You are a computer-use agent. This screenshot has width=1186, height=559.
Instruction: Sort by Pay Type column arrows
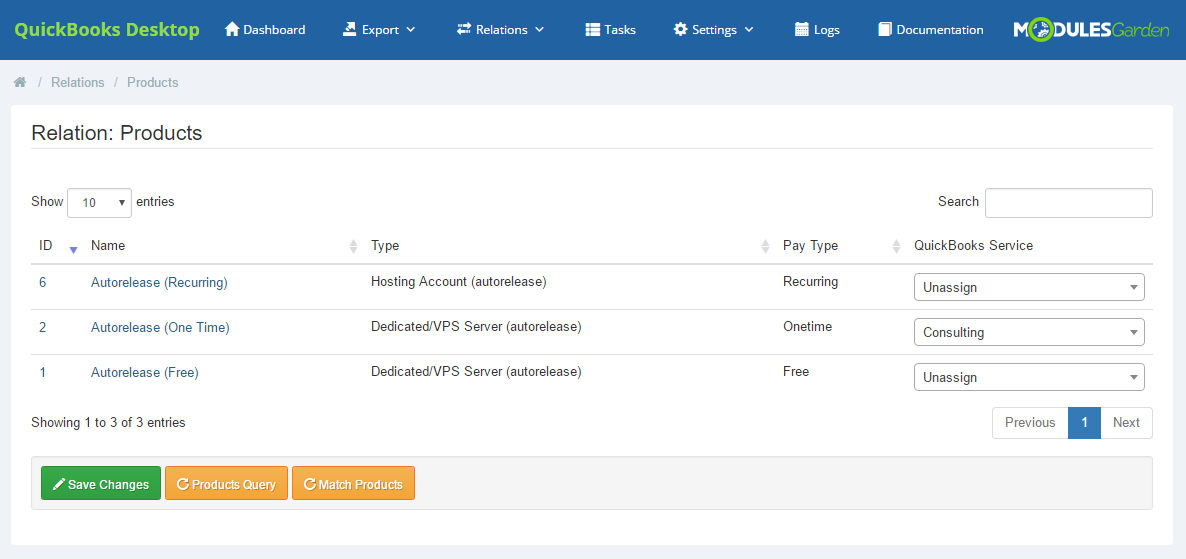pyautogui.click(x=896, y=246)
